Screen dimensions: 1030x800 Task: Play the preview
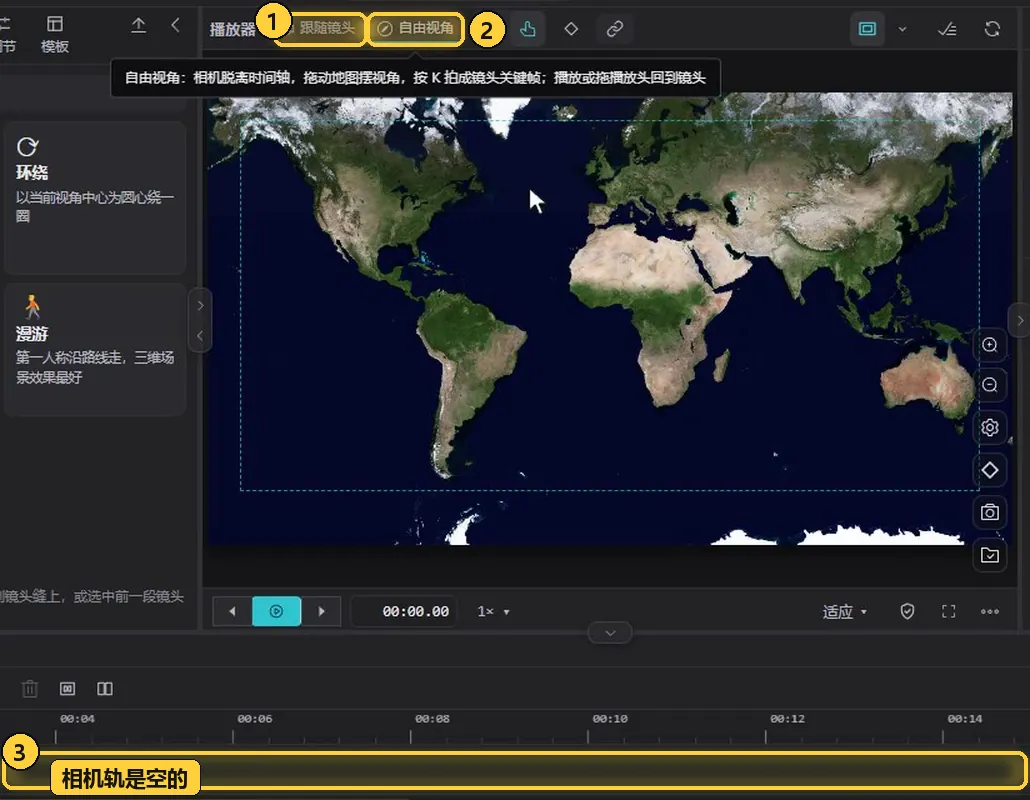277,611
